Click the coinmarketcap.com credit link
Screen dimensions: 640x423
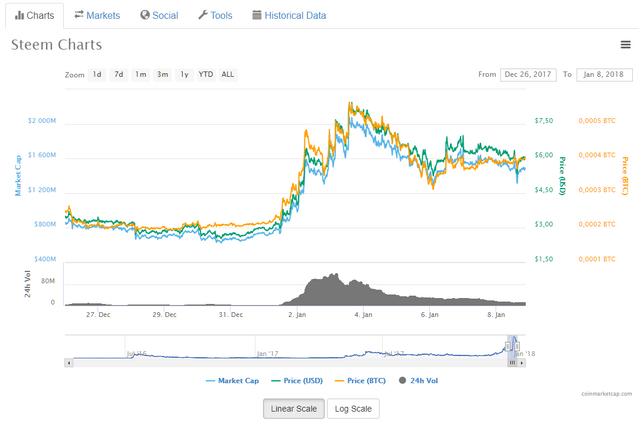(x=607, y=394)
